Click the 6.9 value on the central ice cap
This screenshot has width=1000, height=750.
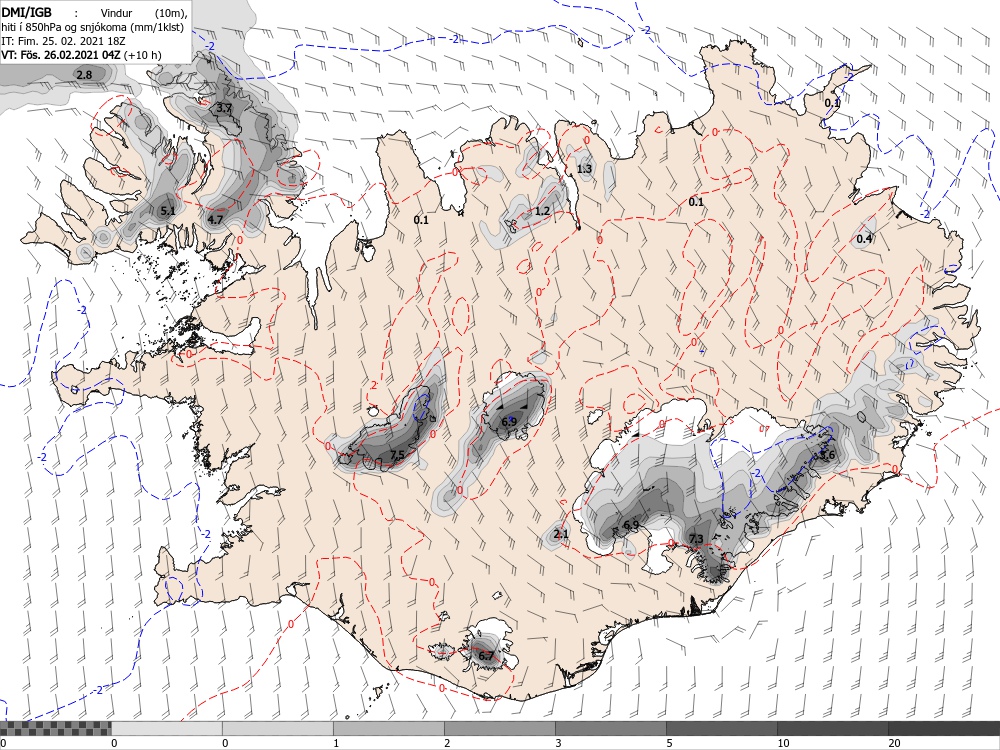pos(509,422)
